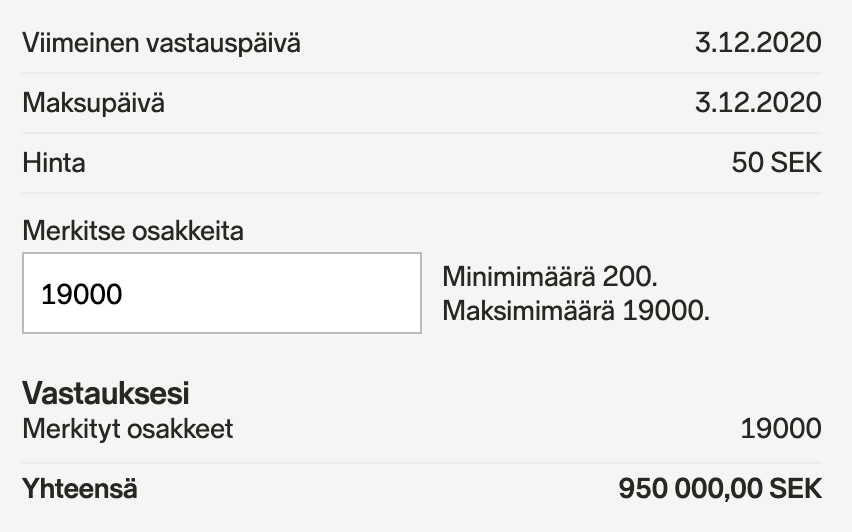The height and width of the screenshot is (532, 852).
Task: Click the Minimimäärä 200 hint text
Action: click(x=549, y=276)
